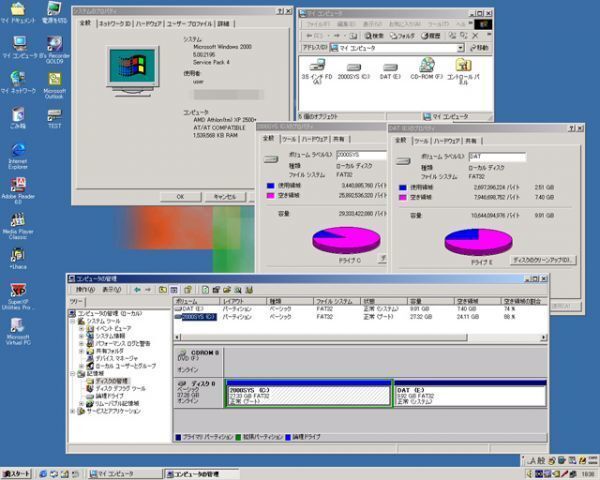
Task: Select the CD-ROM (F:) drive icon
Action: [426, 66]
